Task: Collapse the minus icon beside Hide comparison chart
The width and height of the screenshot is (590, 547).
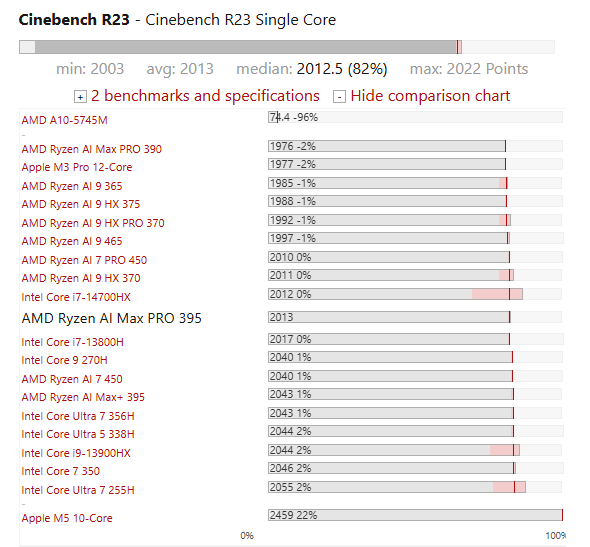Action: [x=339, y=97]
